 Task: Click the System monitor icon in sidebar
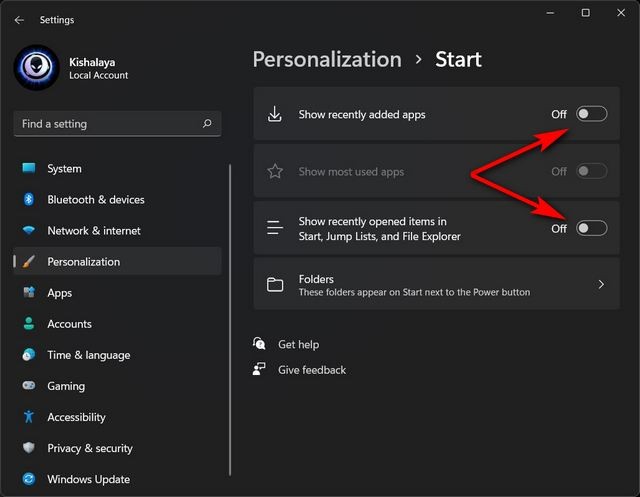[x=29, y=168]
